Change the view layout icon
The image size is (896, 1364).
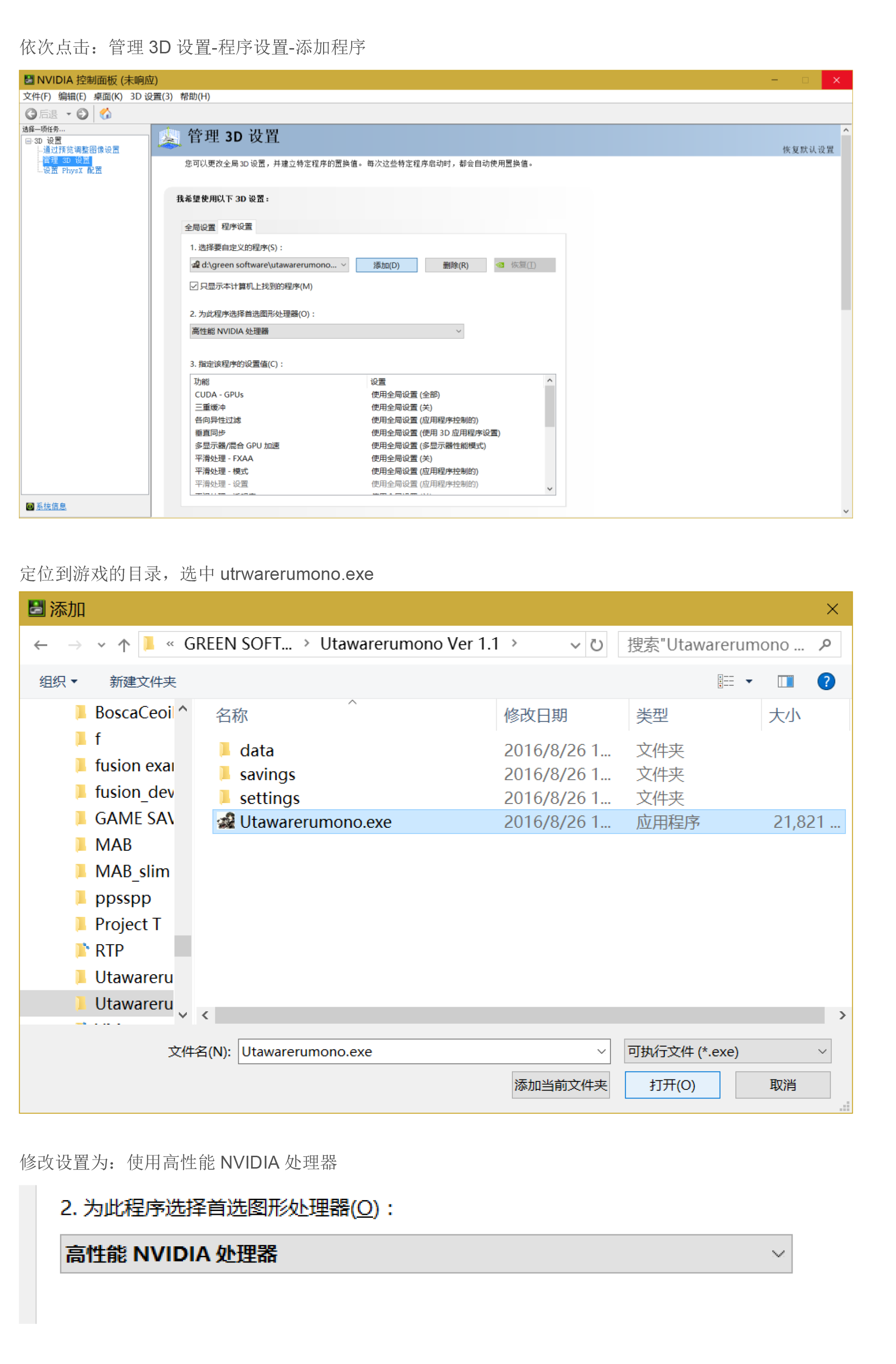[726, 681]
